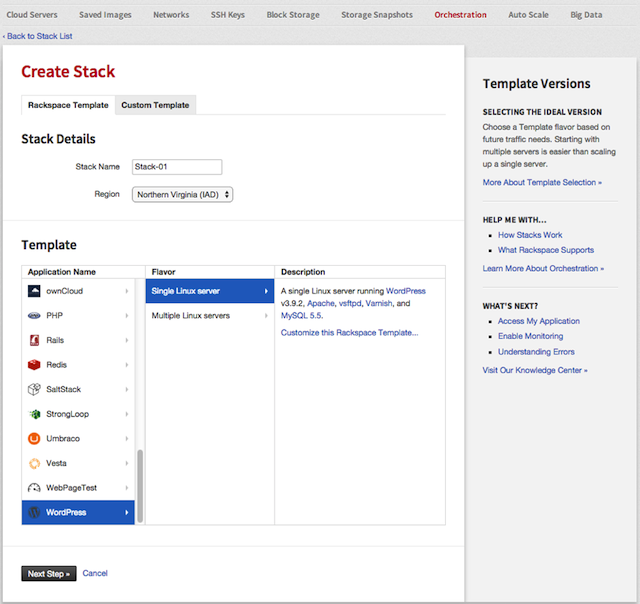Select the Rackspace Template tab

[x=68, y=105]
